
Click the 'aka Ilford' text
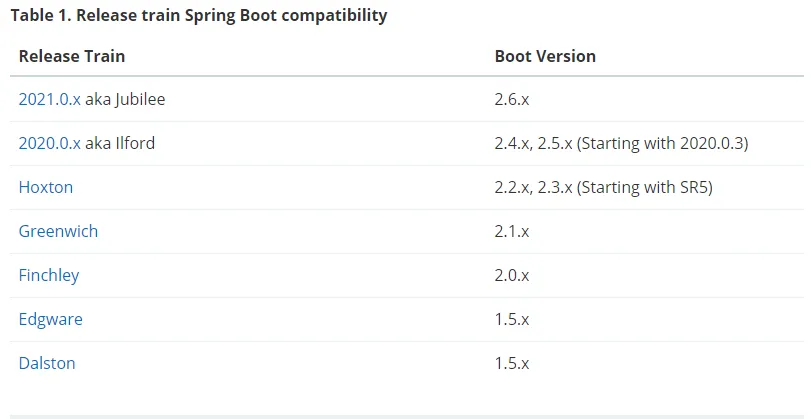[120, 143]
